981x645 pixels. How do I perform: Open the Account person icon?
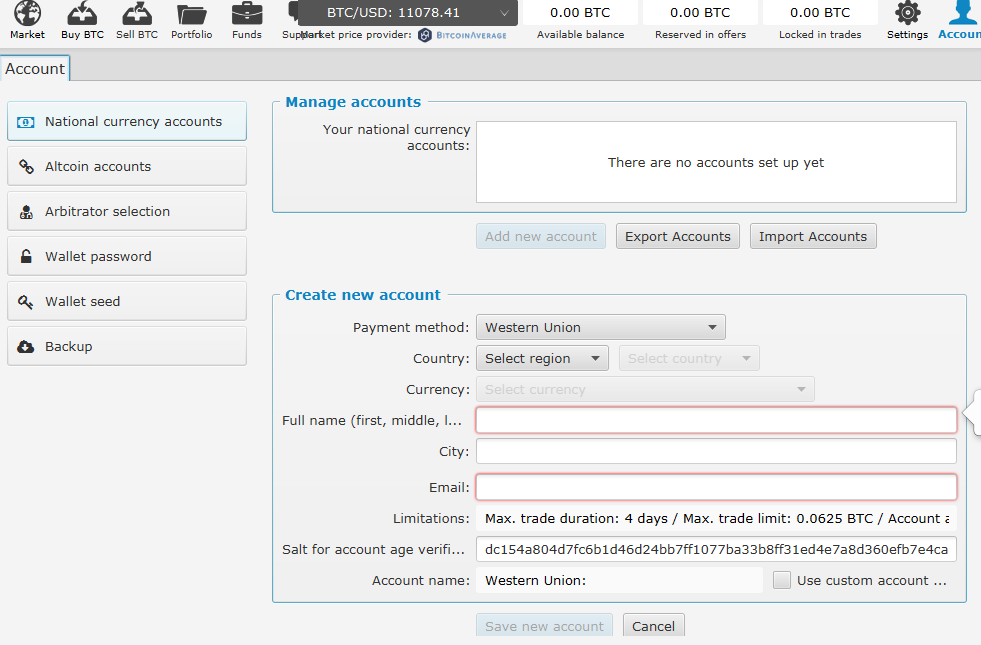point(962,13)
